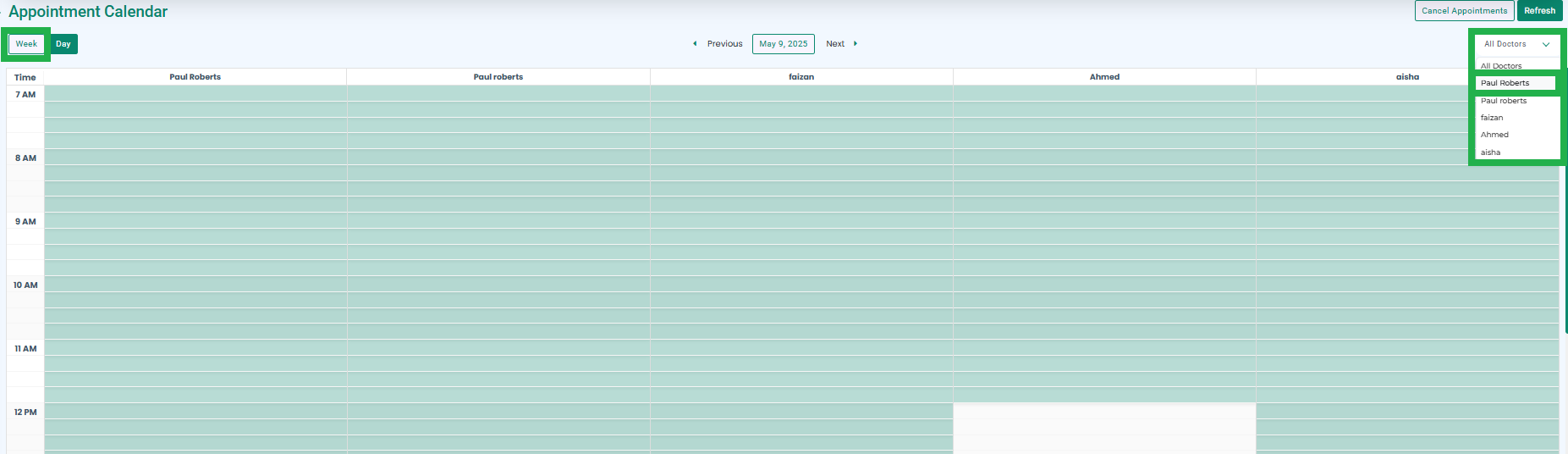
Task: Click the Cancel Appointments button
Action: click(x=1464, y=10)
